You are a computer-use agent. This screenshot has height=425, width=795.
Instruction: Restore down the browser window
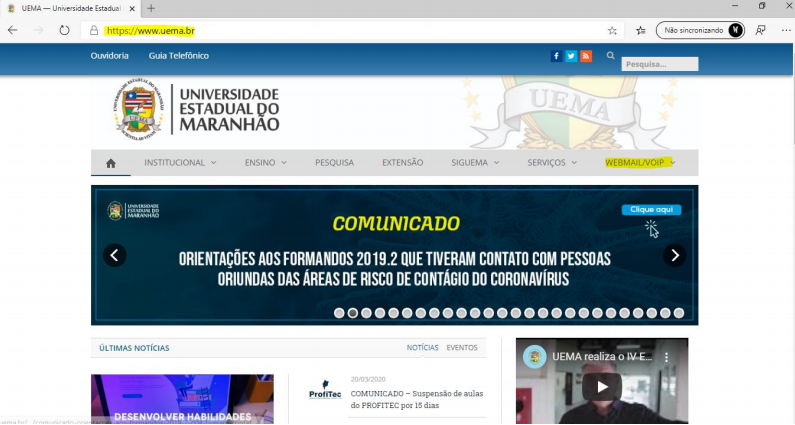(x=762, y=6)
